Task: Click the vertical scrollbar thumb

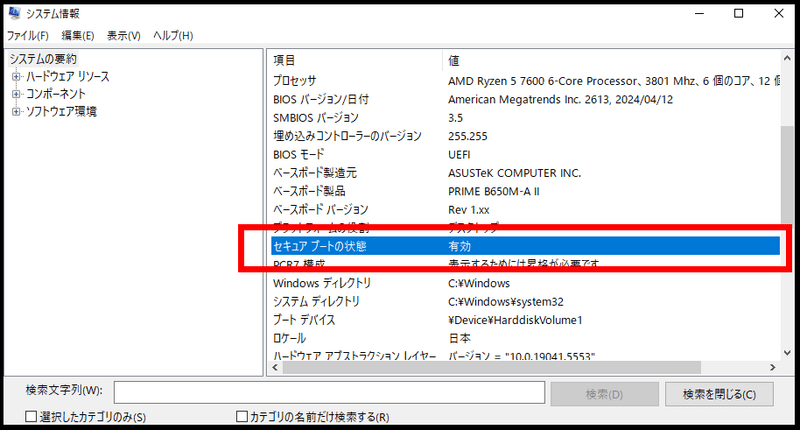Action: coord(787,176)
